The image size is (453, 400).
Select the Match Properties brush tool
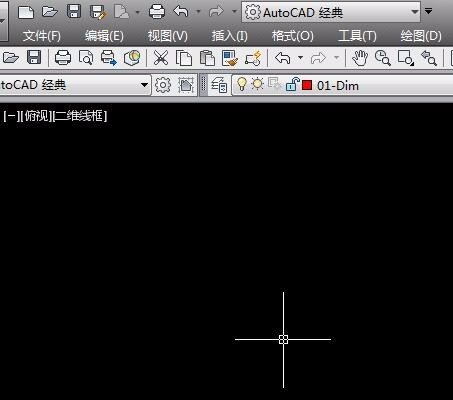click(x=230, y=58)
